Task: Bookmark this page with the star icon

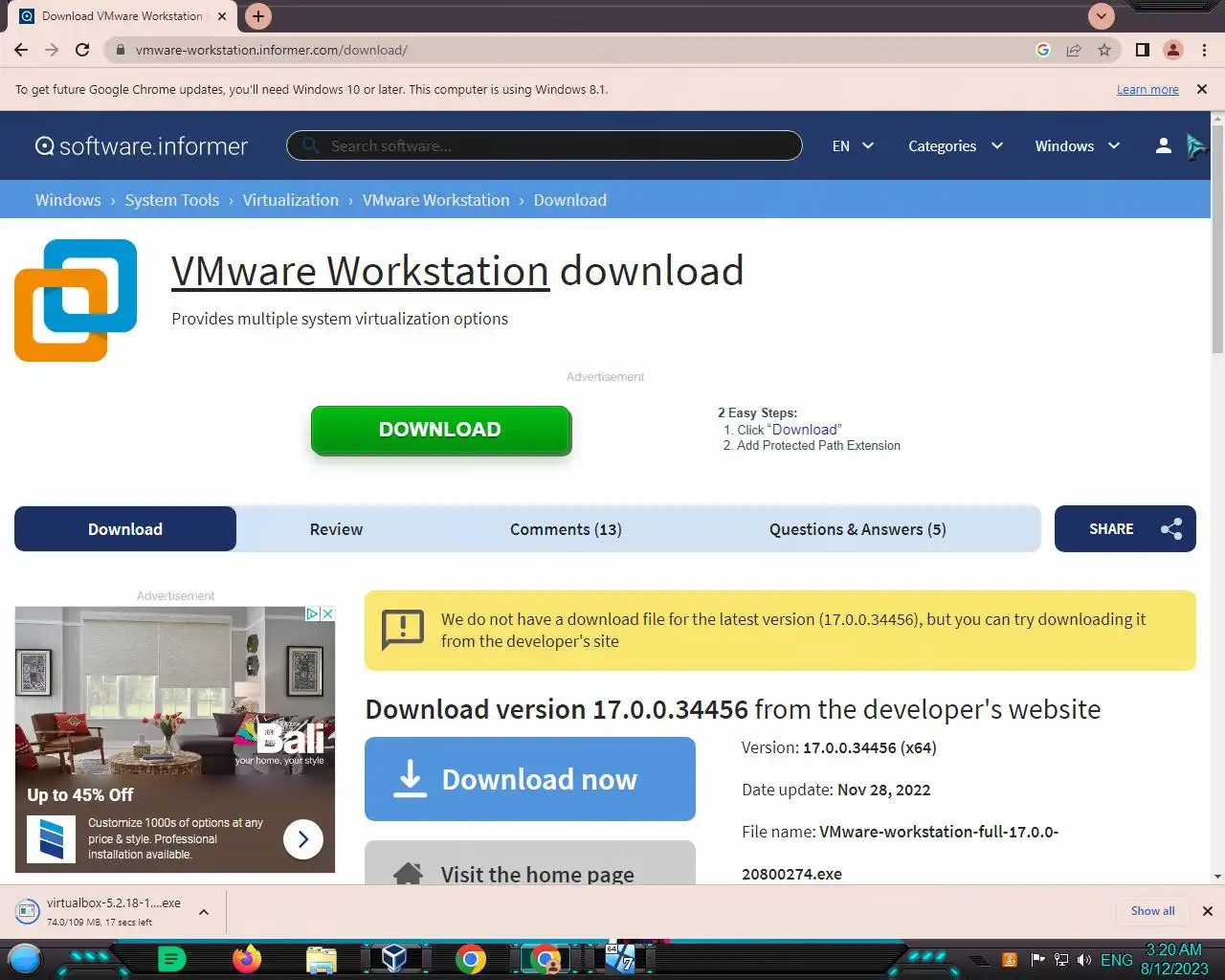Action: (1104, 50)
